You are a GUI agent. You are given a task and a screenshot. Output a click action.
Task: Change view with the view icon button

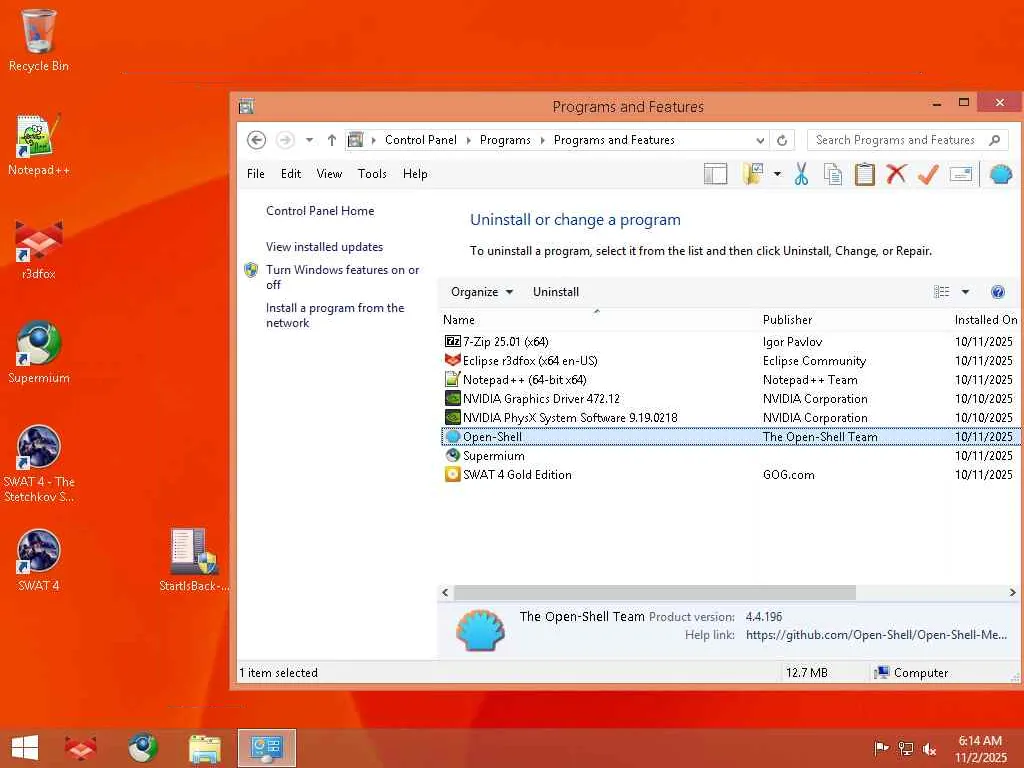click(x=941, y=292)
